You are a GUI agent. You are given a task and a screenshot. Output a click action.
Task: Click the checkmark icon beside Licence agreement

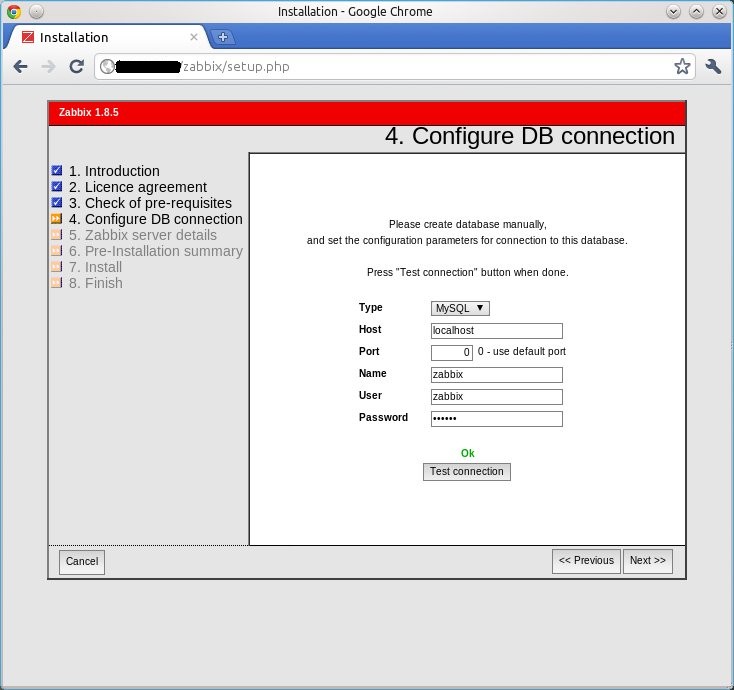coord(57,186)
